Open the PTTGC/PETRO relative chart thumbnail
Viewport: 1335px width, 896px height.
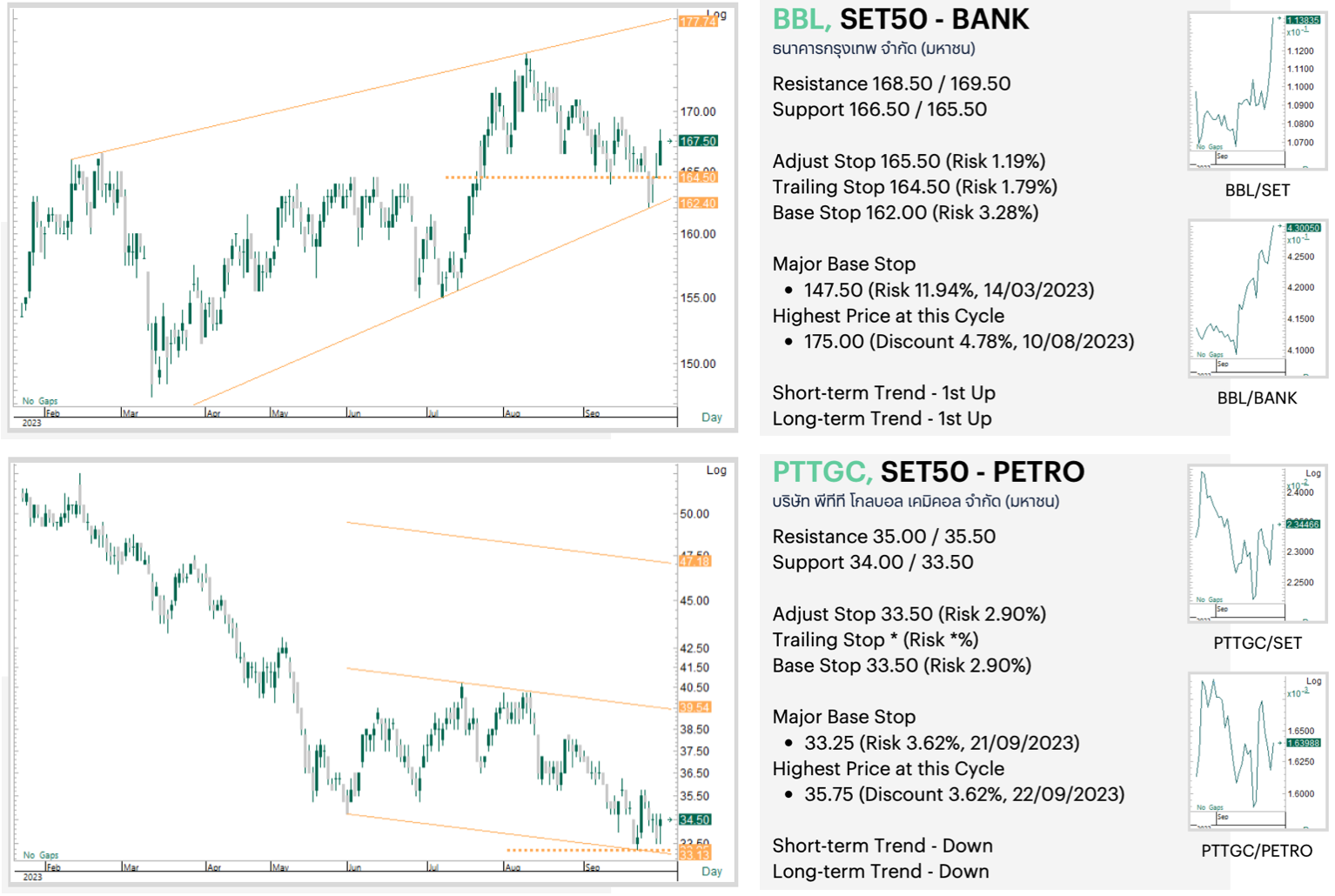[1257, 752]
